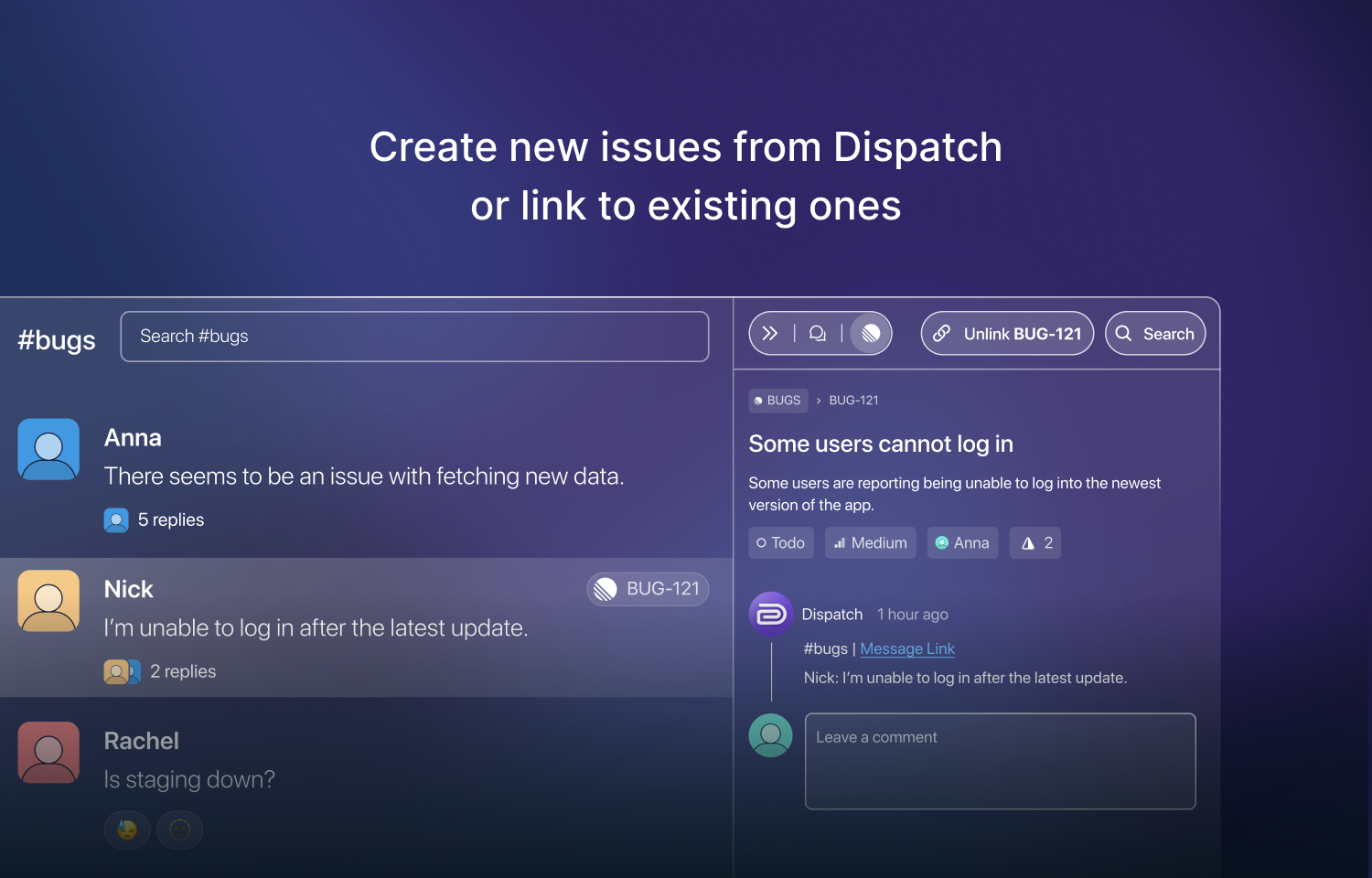View 5 replies on Anna's message
1372x878 pixels.
171,520
